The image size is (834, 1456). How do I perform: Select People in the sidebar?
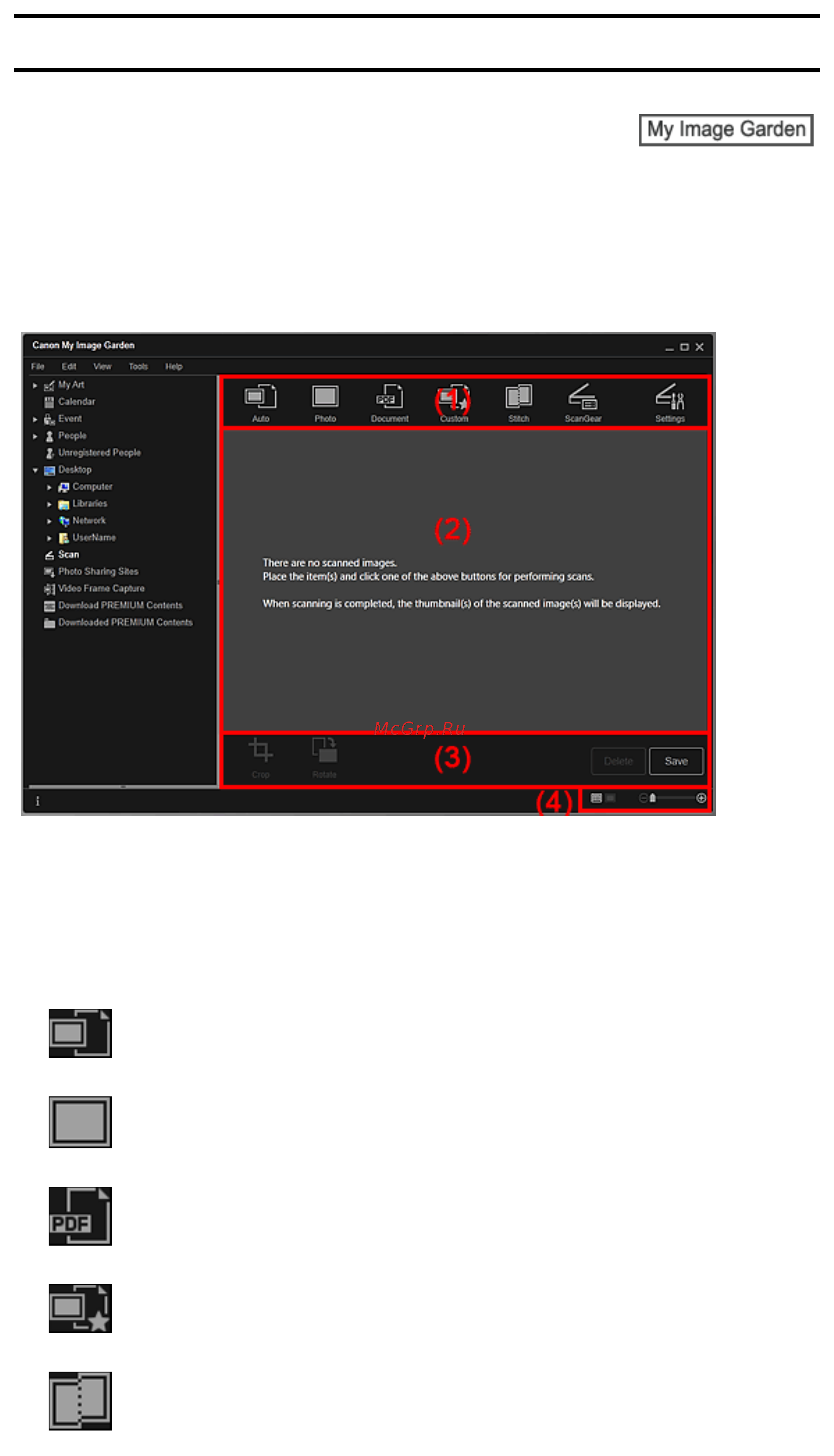coord(65,436)
